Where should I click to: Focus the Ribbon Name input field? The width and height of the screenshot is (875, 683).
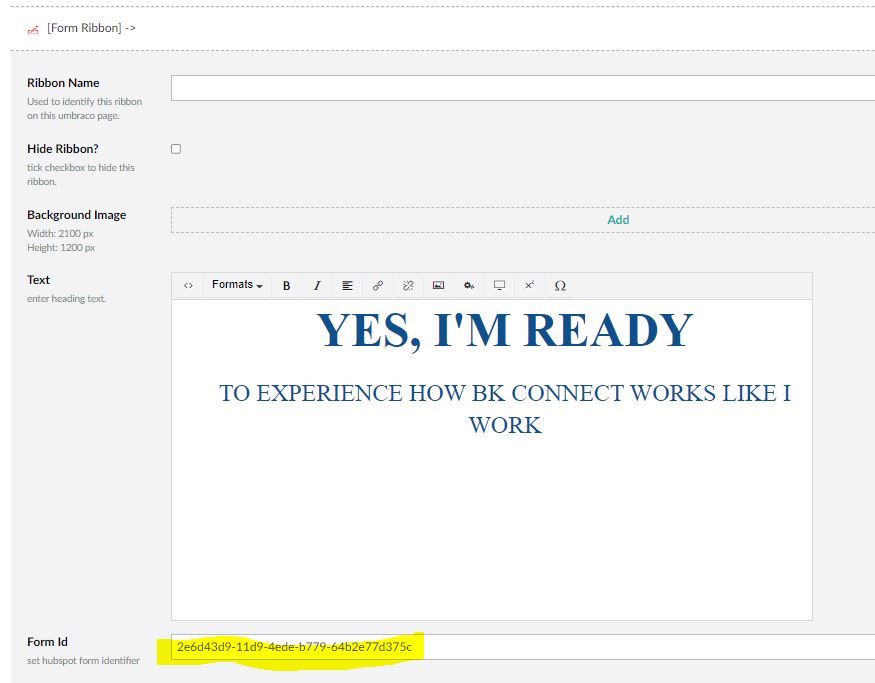click(x=523, y=88)
